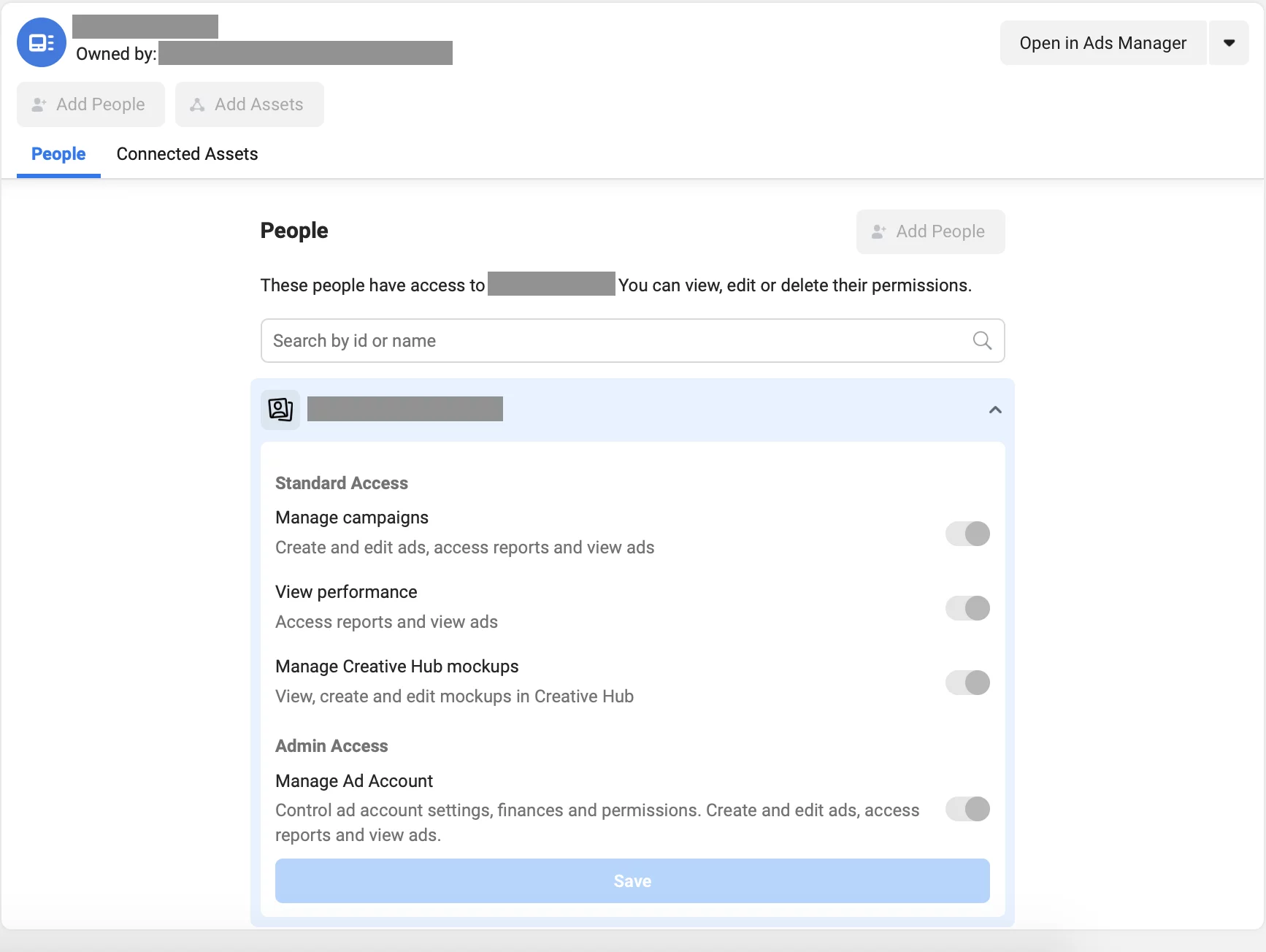Turn on Manage Ad Account admin access
The image size is (1266, 952).
pyautogui.click(x=967, y=809)
